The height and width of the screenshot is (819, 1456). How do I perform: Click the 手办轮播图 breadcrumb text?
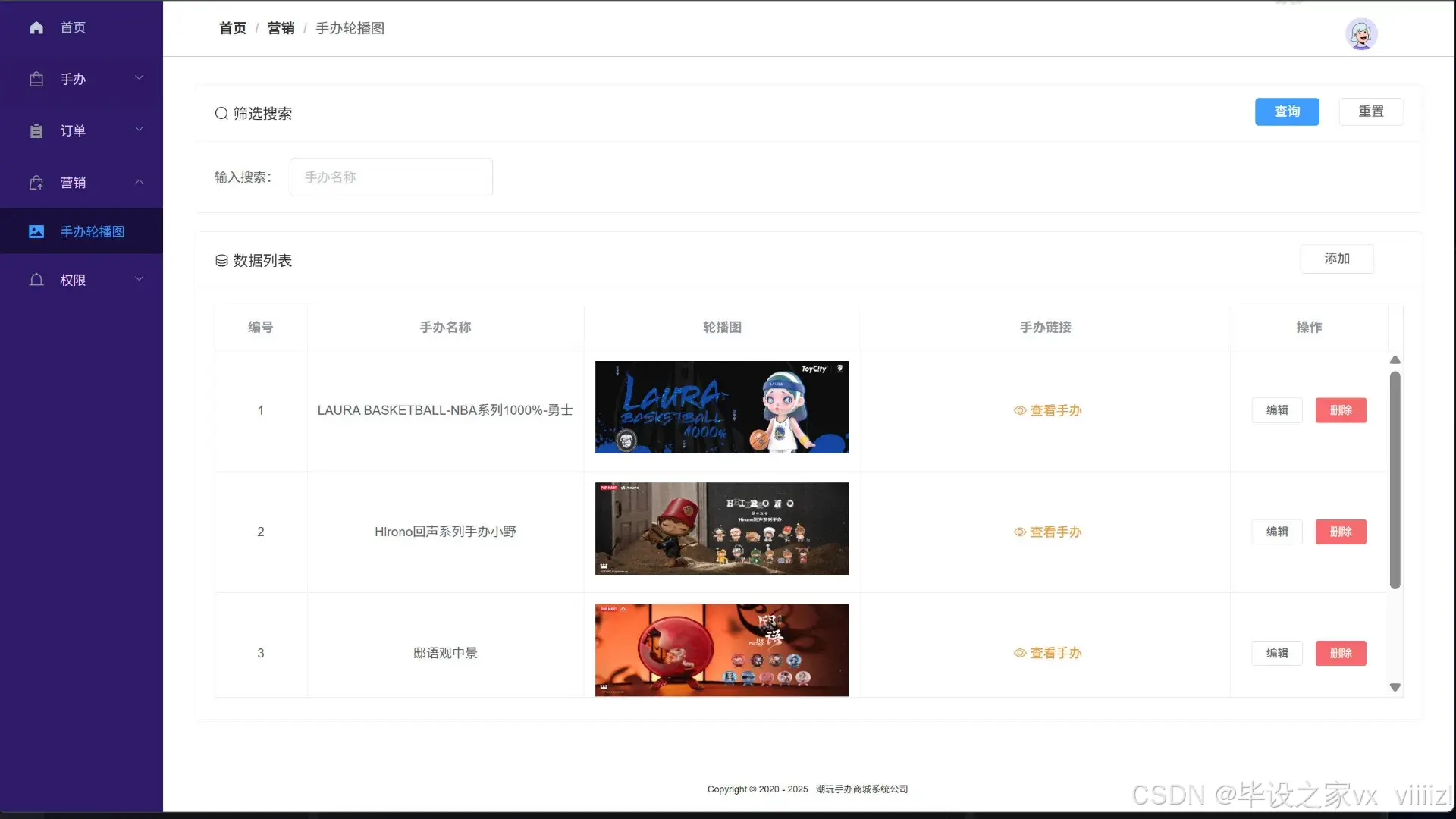350,28
